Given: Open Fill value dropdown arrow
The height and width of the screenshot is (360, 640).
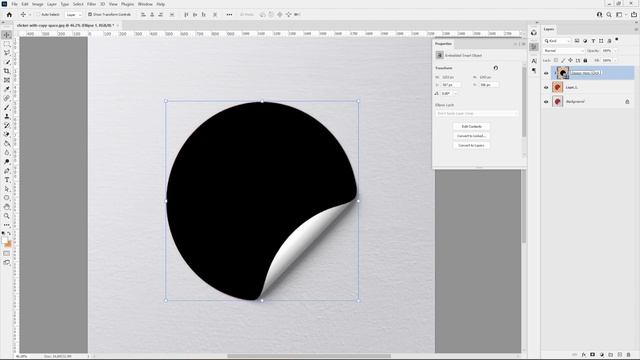Looking at the screenshot, I should 616,60.
